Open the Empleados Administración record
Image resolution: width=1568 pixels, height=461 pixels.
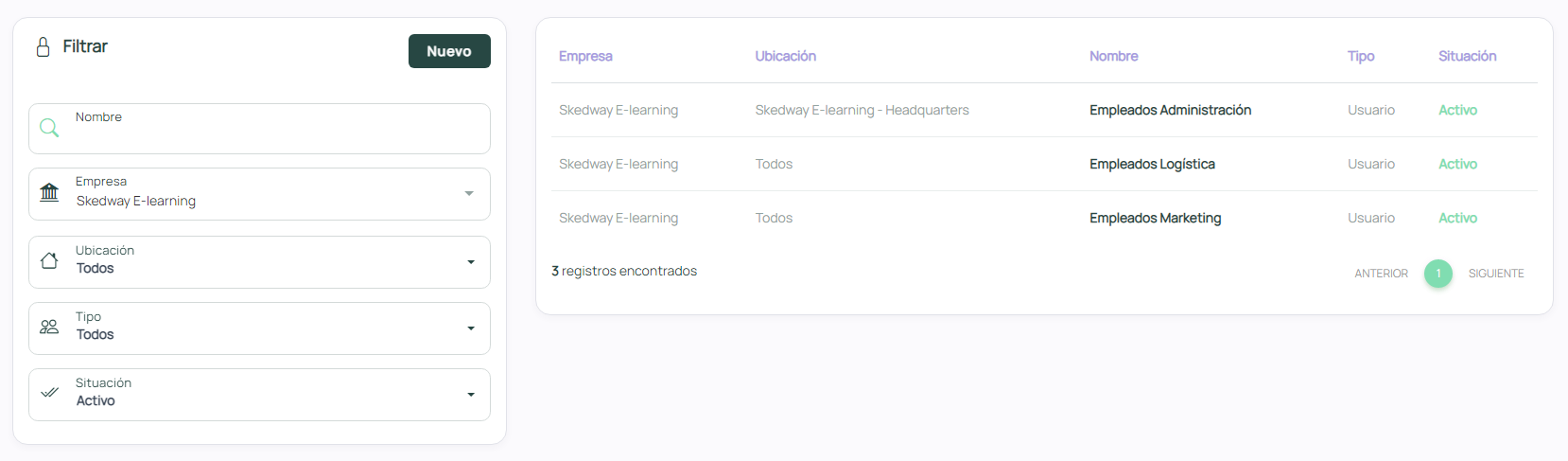point(1170,110)
